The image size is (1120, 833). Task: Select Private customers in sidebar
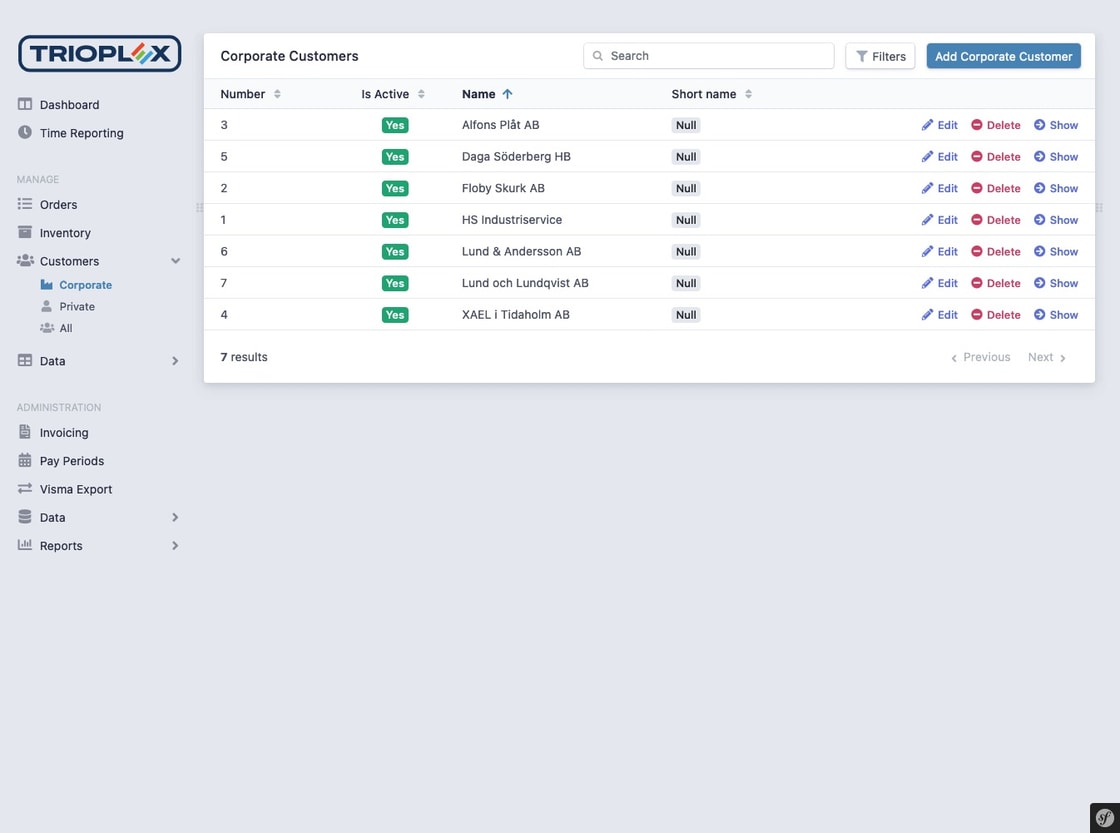77,307
